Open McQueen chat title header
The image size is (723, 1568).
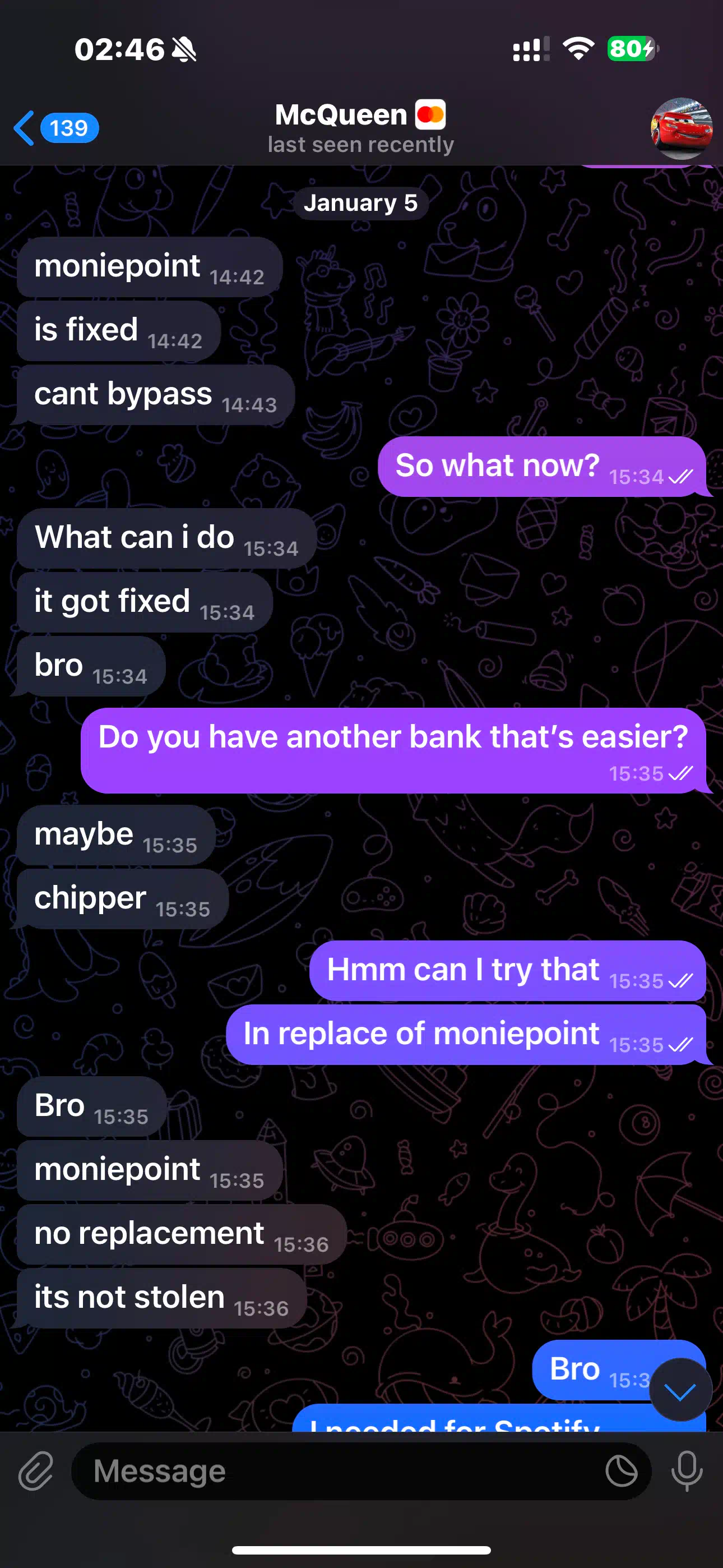(x=361, y=128)
